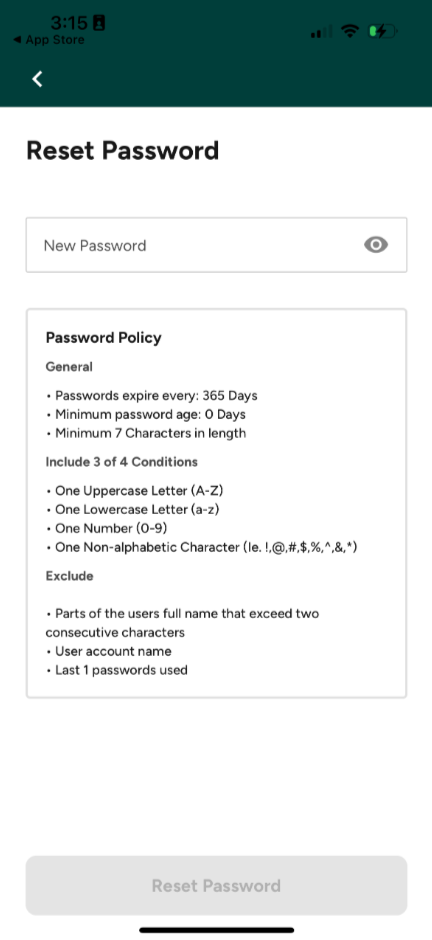The width and height of the screenshot is (432, 940).
Task: Focus the New Password input field
Action: click(216, 245)
